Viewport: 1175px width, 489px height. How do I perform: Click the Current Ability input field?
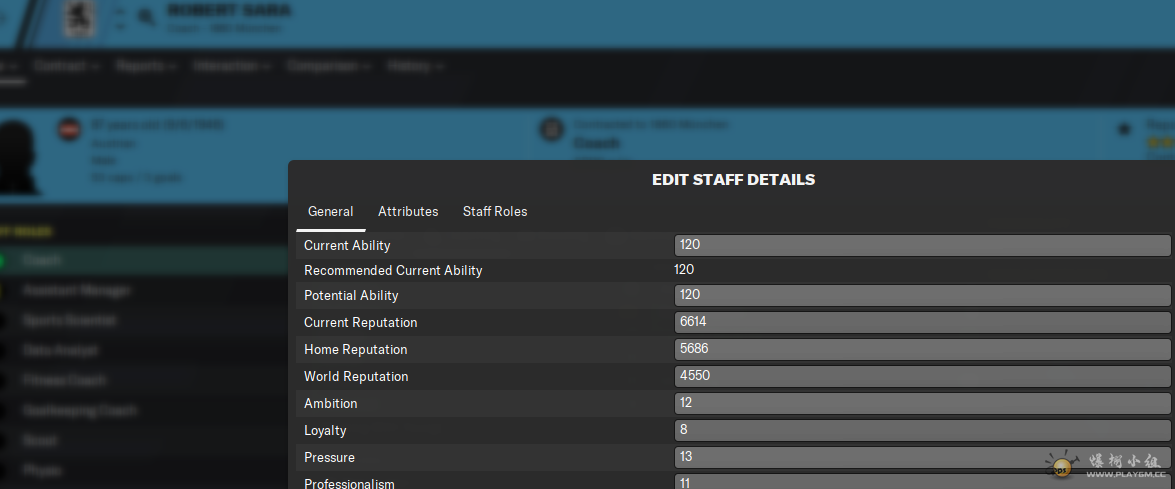[x=921, y=245]
